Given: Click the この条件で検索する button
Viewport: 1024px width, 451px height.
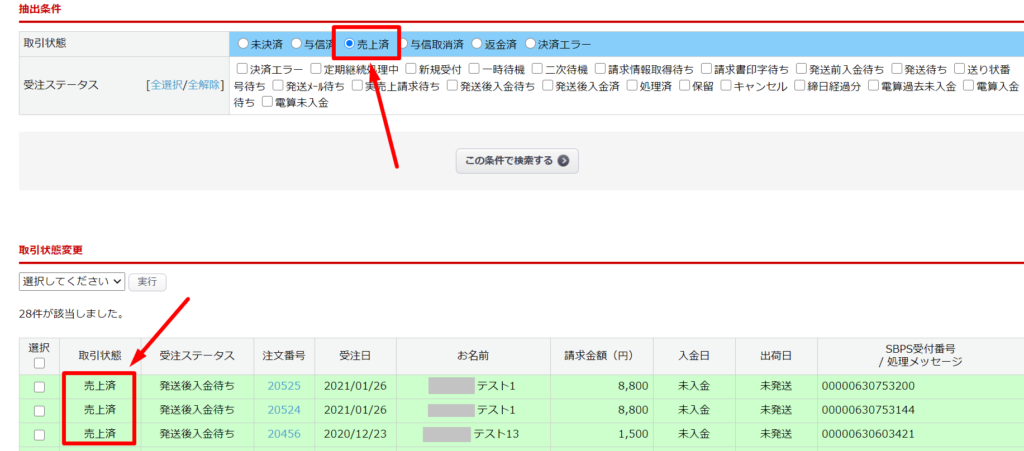Looking at the screenshot, I should point(517,161).
